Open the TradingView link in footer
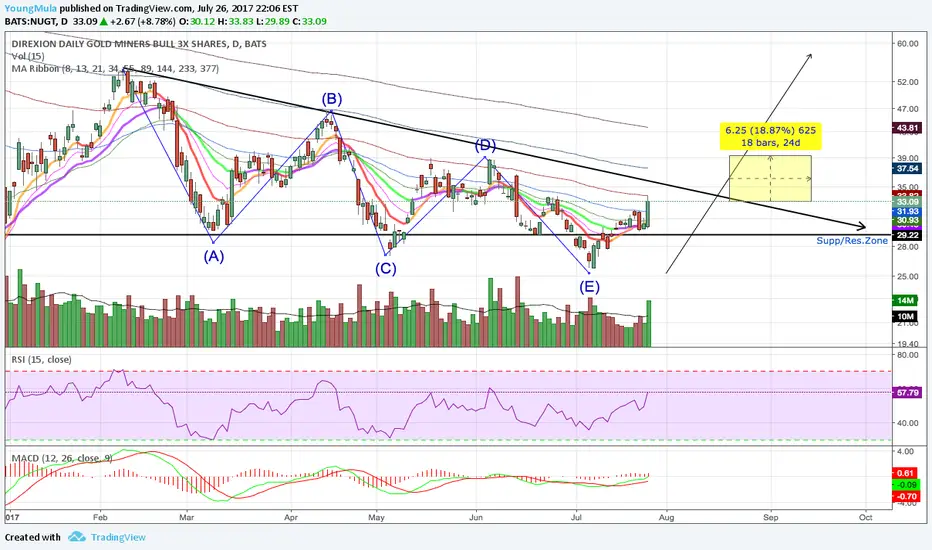The height and width of the screenshot is (550, 932). 118,537
